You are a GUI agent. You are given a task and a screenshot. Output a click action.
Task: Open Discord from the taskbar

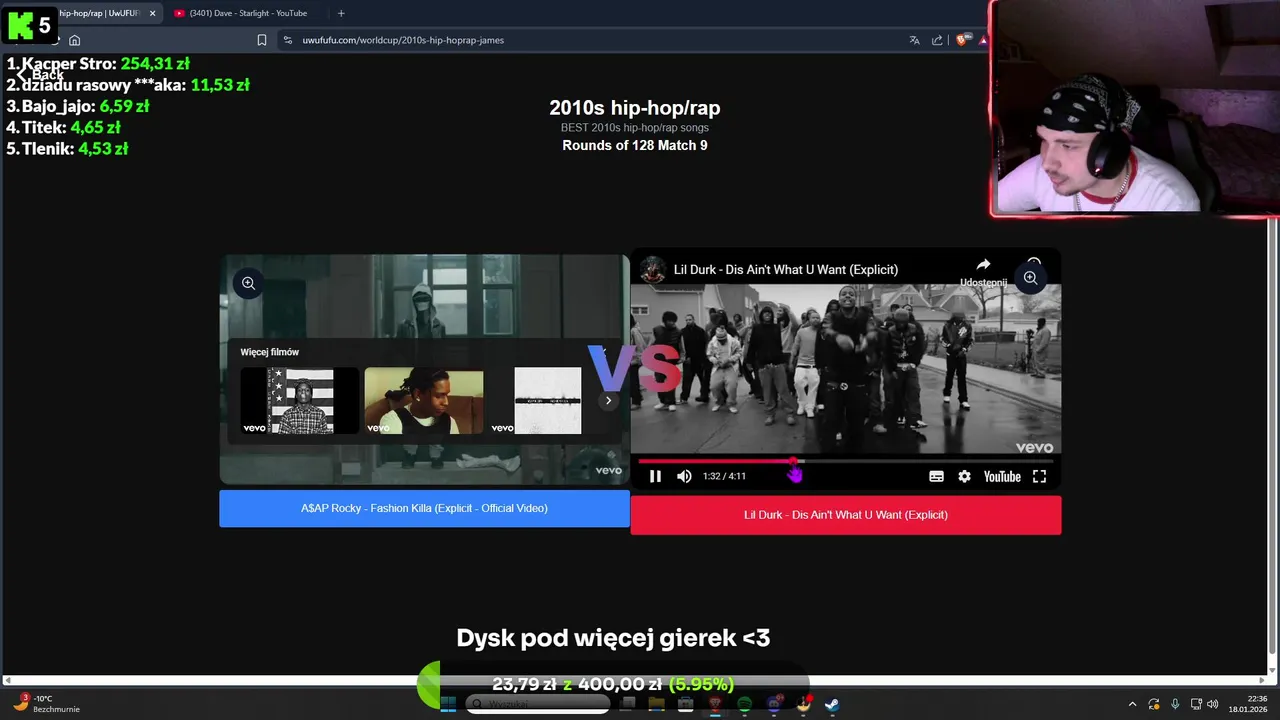point(774,704)
